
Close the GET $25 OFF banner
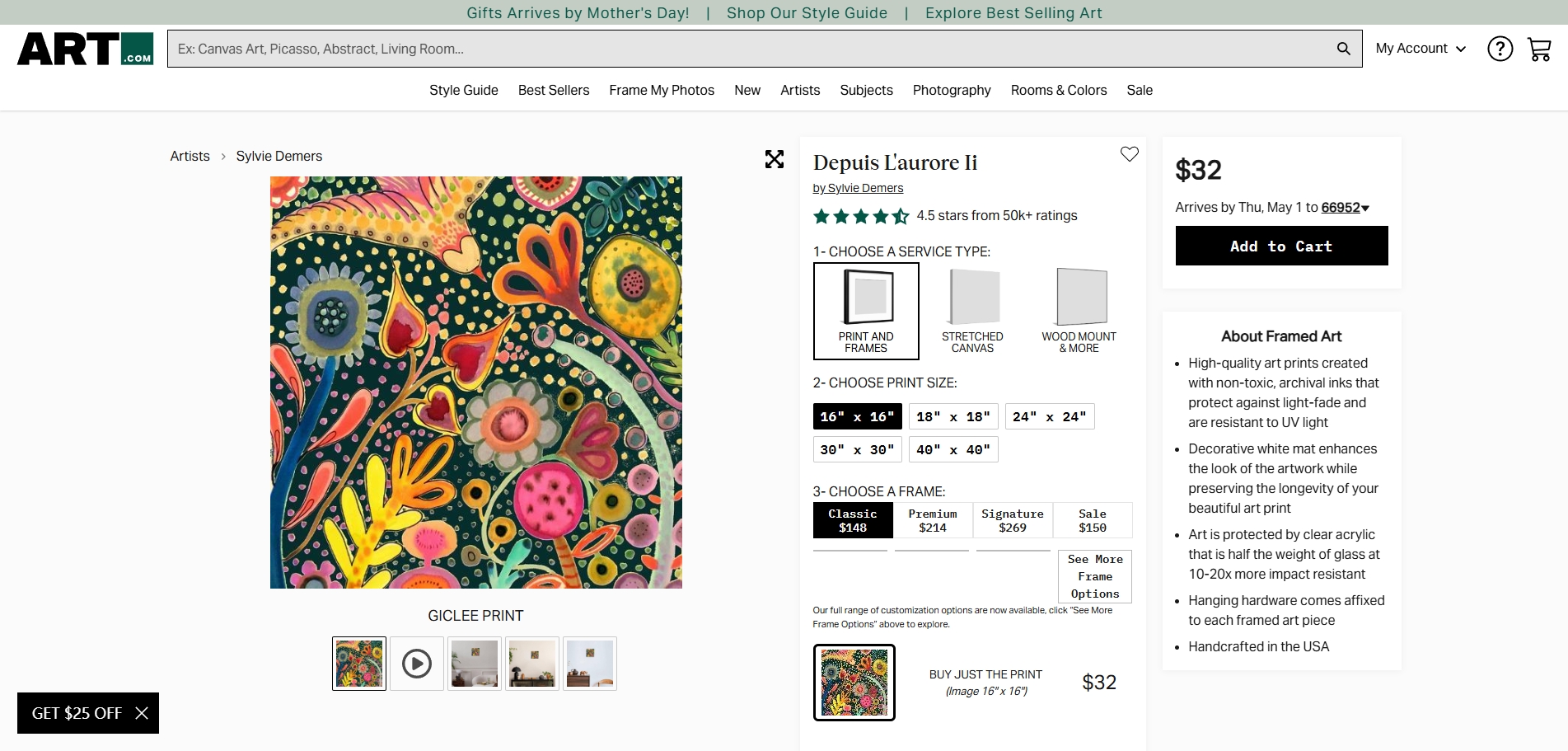(142, 713)
